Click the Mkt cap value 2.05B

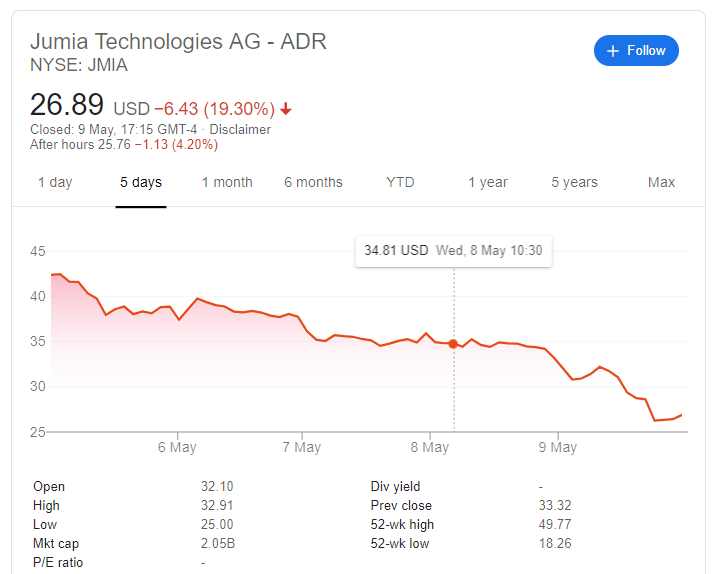pos(217,543)
